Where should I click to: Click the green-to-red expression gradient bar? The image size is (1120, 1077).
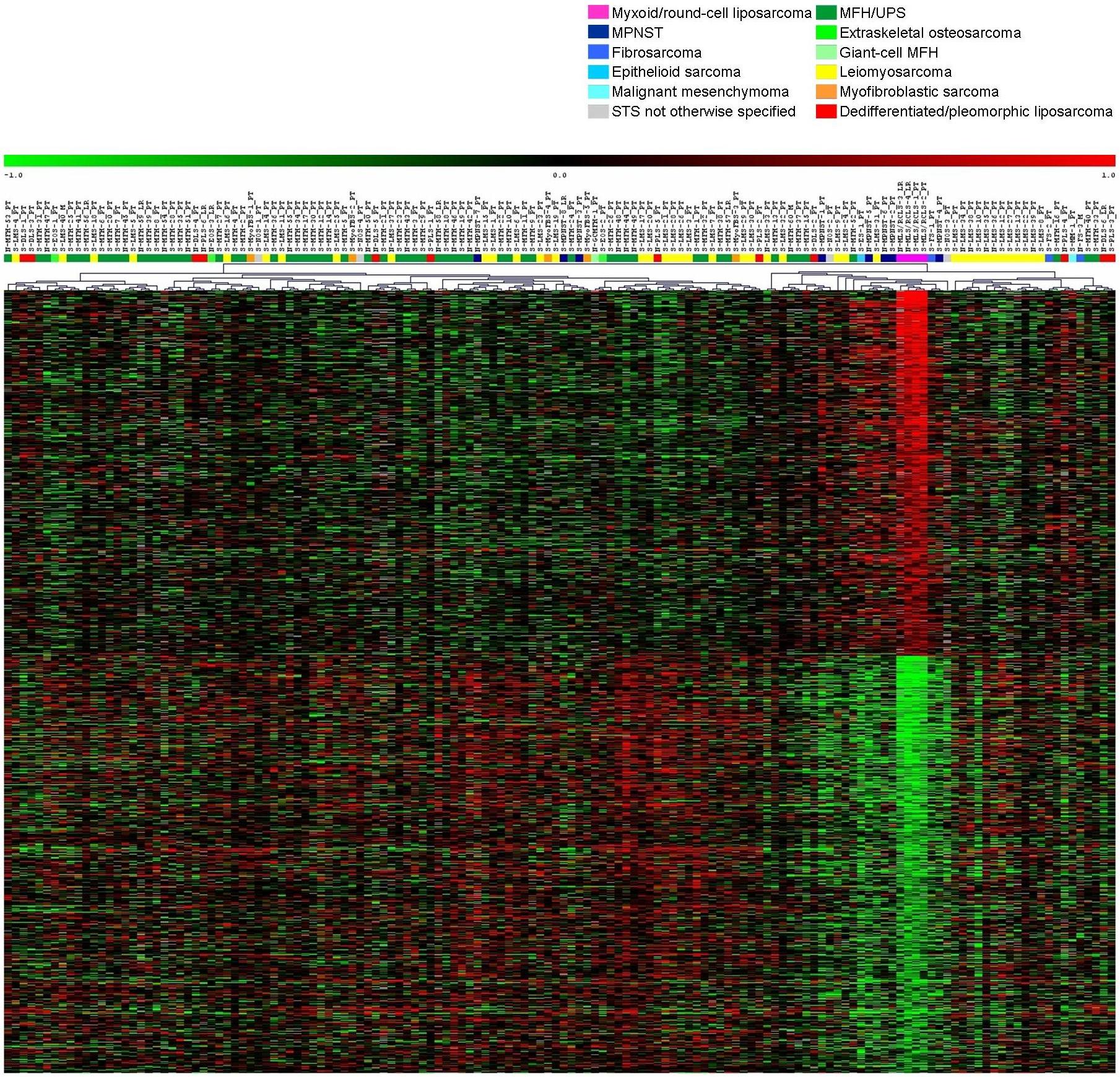click(560, 160)
